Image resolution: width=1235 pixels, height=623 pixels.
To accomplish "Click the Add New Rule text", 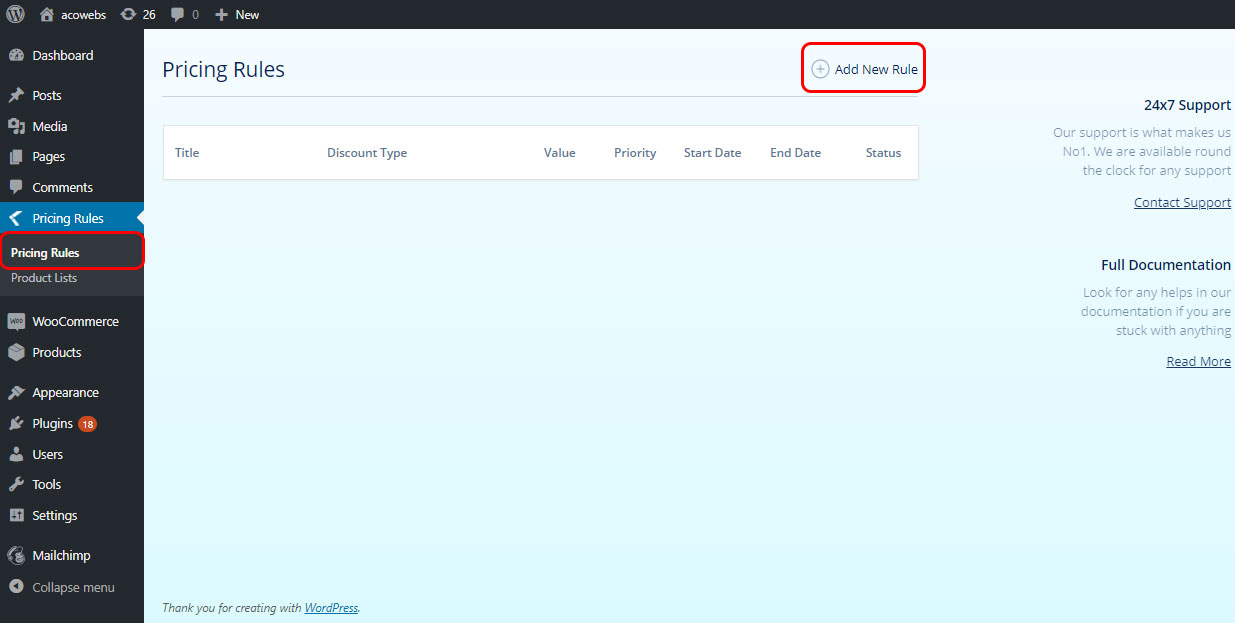I will [x=876, y=69].
